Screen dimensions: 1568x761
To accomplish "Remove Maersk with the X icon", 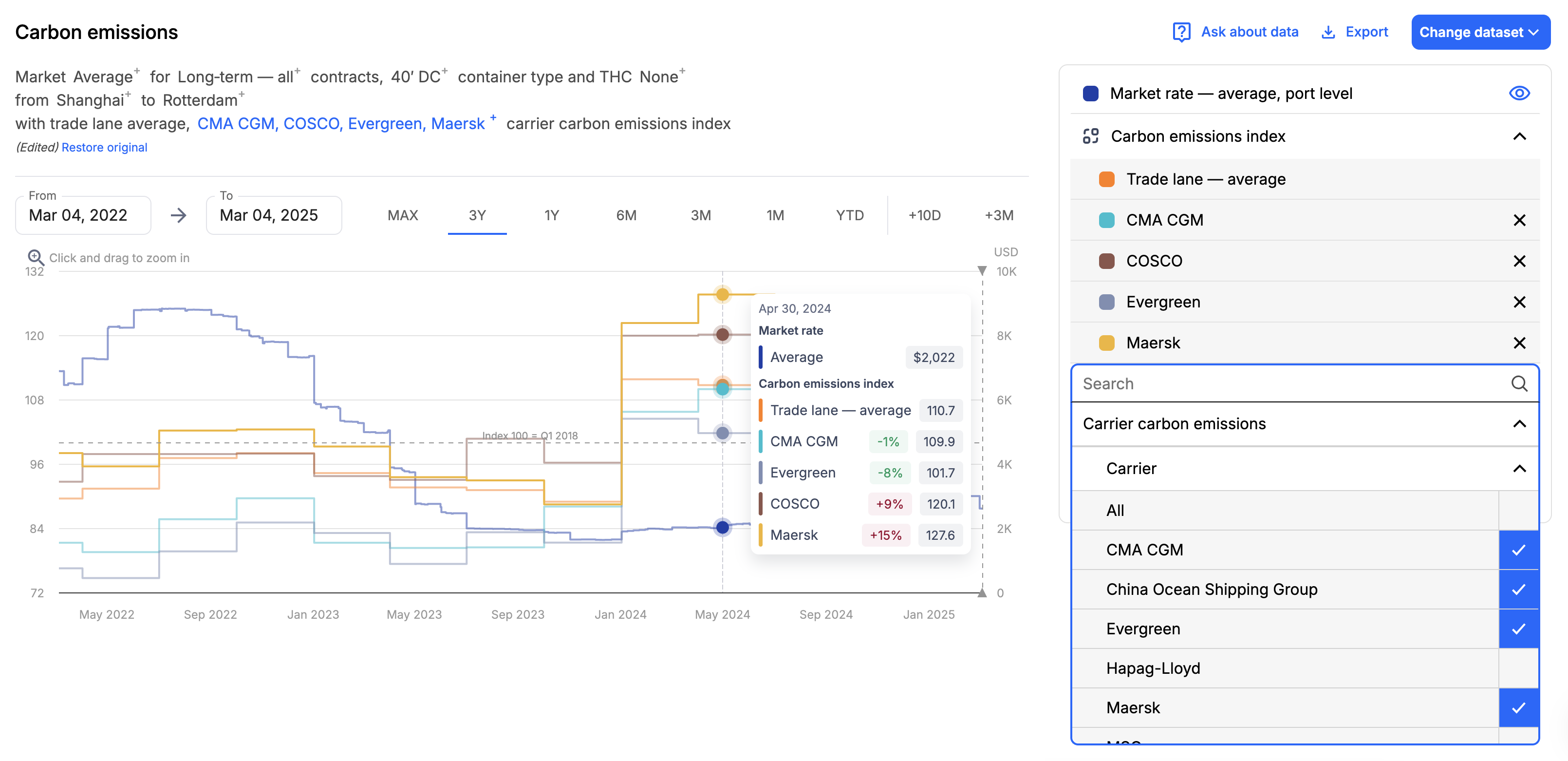I will (x=1519, y=343).
